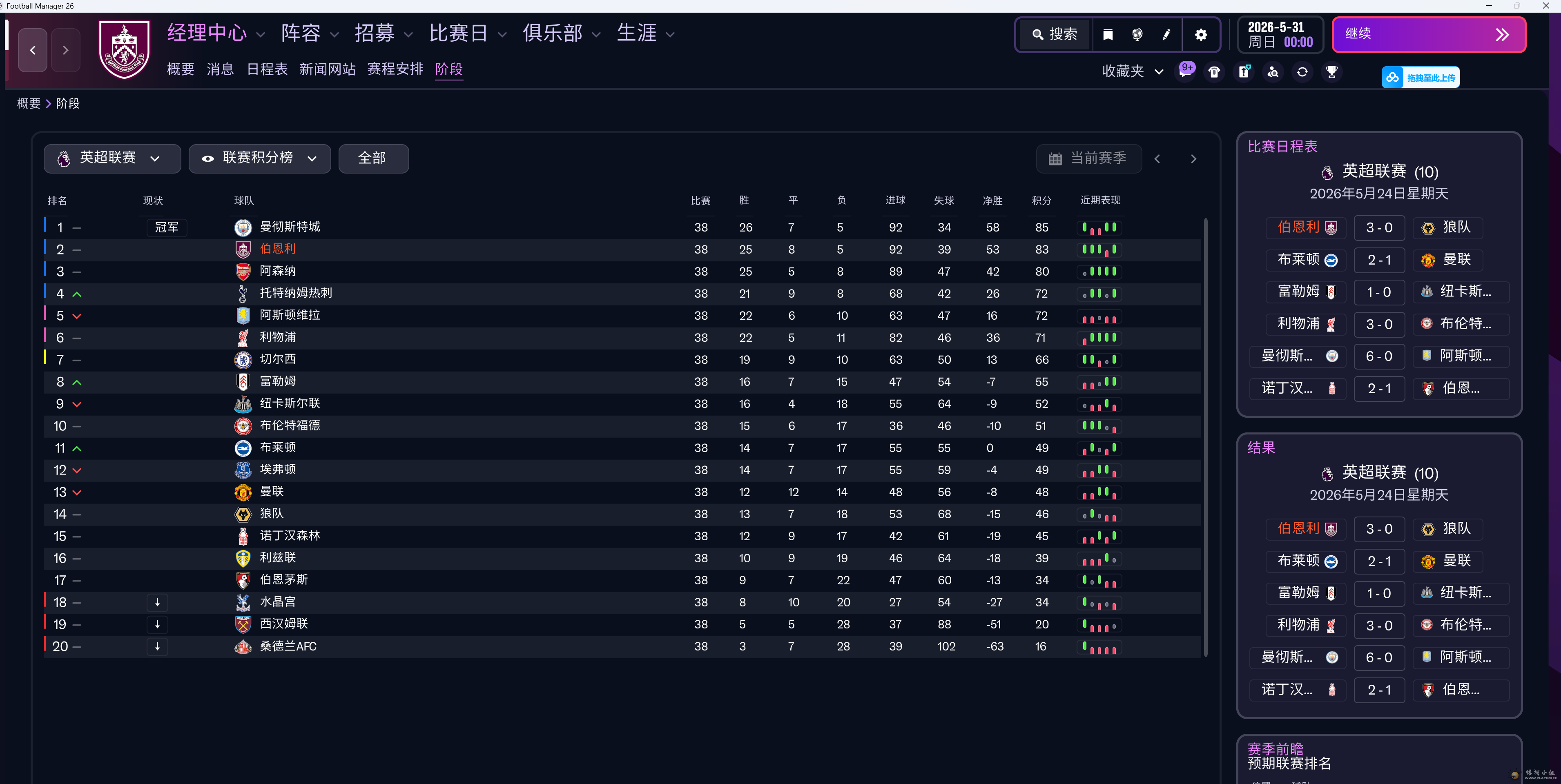
Task: Go back with the left navigation arrow
Action: (33, 50)
